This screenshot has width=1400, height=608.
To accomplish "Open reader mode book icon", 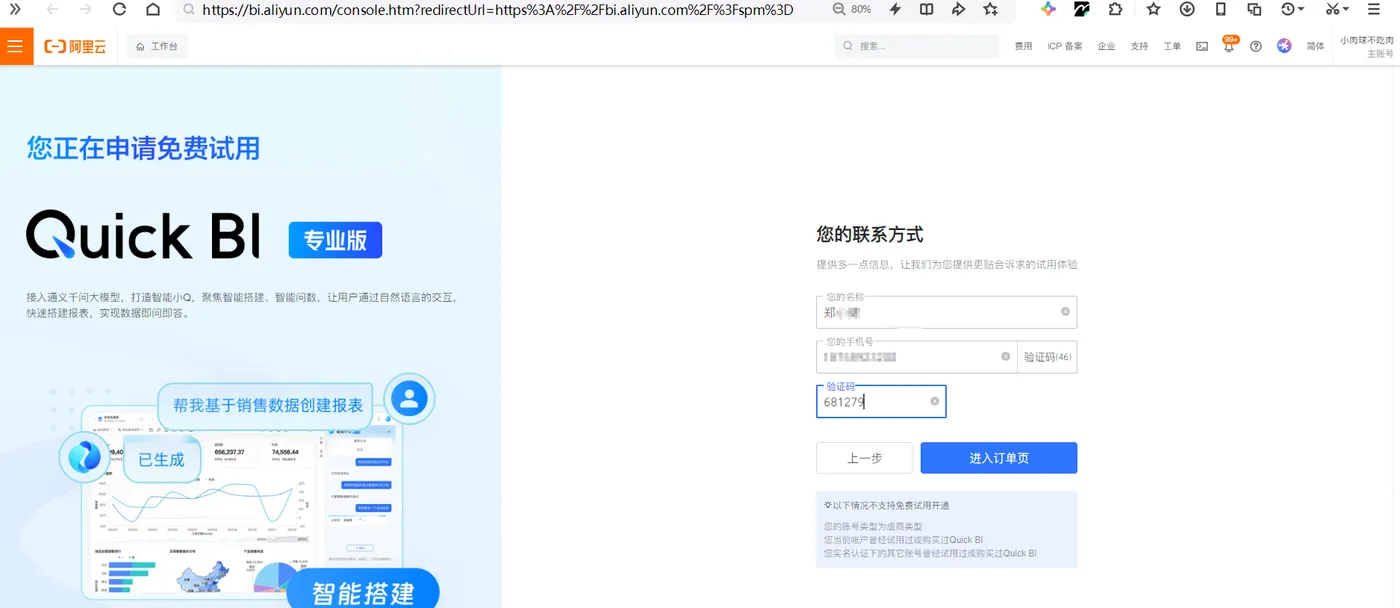I will point(927,9).
